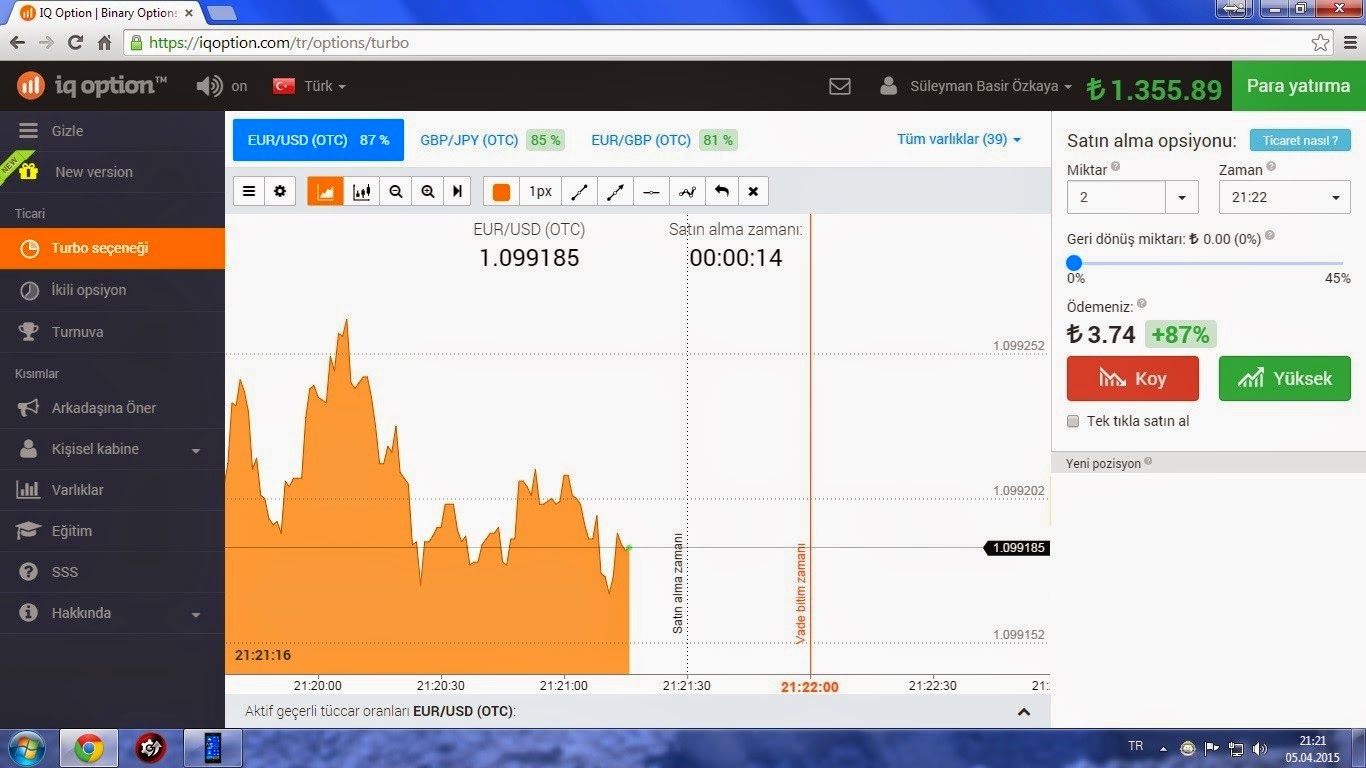Hide the sidebar with Gizle
1366x768 pixels.
click(112, 131)
